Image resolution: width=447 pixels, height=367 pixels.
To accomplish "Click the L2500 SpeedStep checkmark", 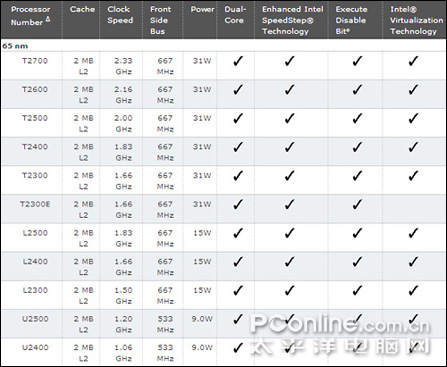I will 289,233.
